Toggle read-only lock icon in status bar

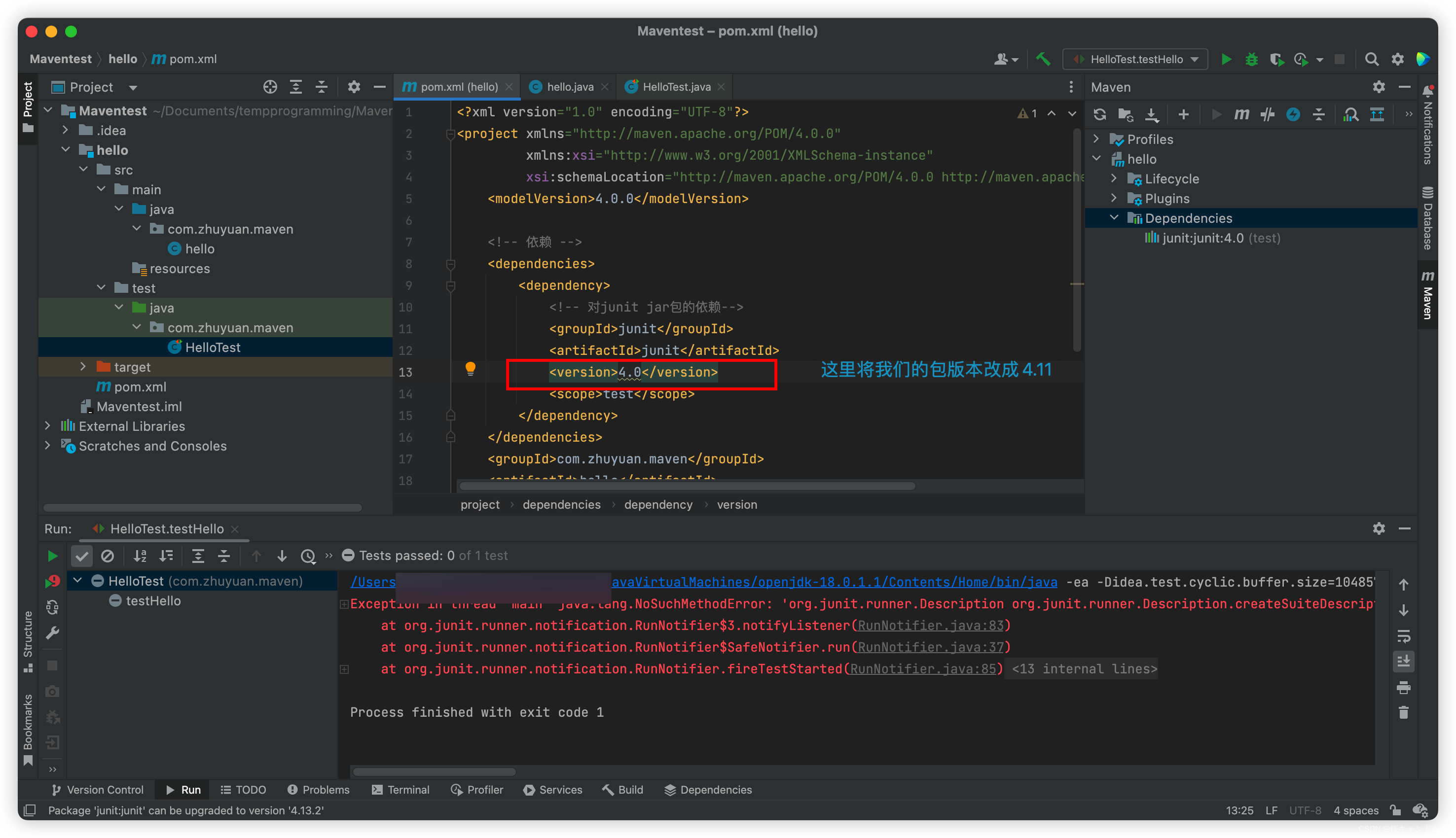1395,810
